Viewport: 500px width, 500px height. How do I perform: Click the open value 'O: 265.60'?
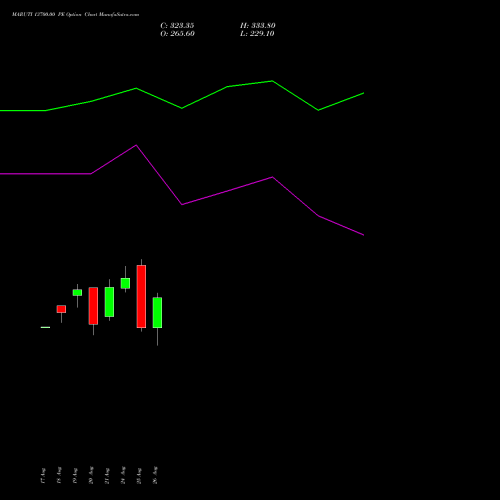177,34
